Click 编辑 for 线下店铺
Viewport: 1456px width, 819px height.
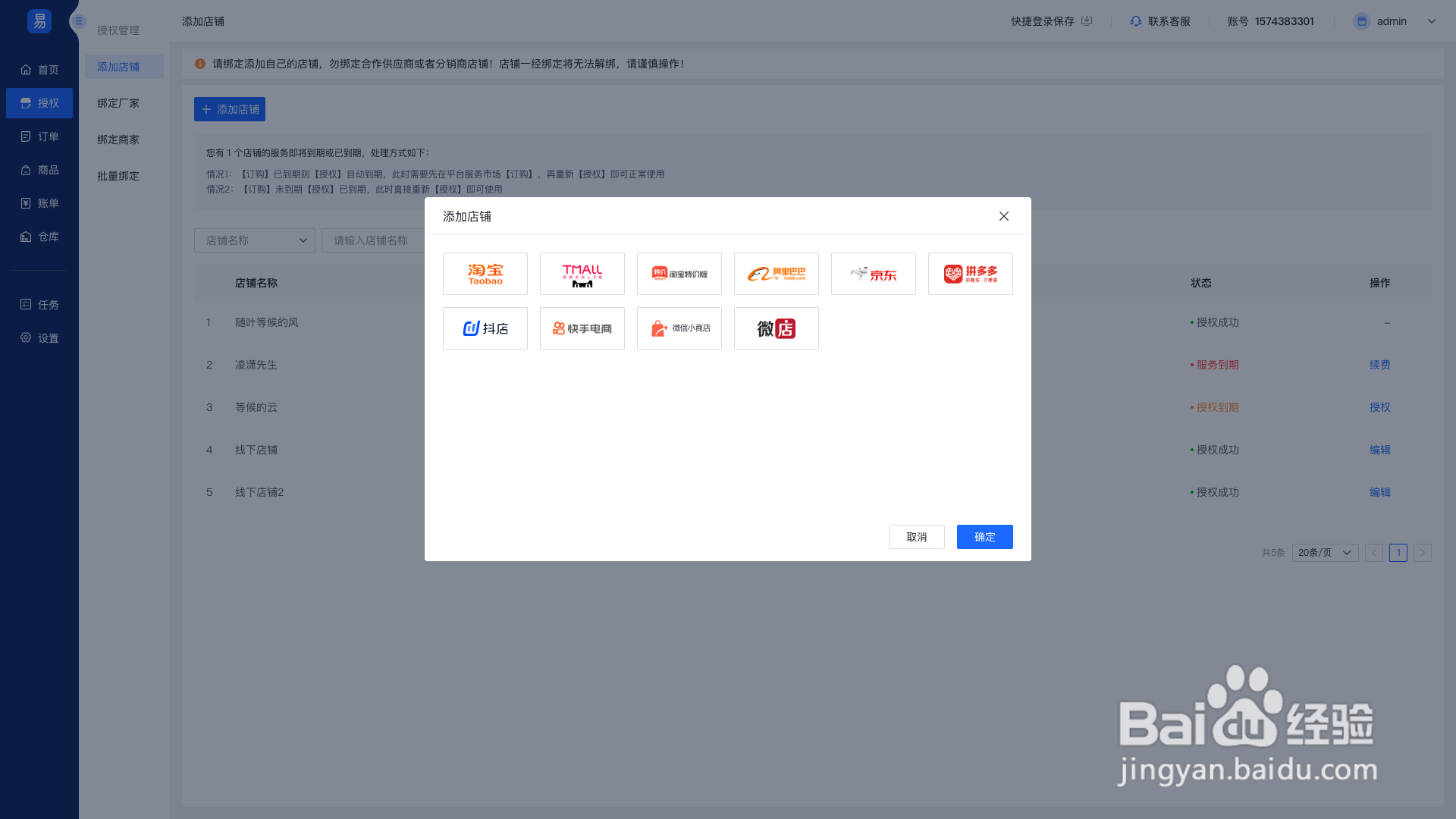point(1380,450)
